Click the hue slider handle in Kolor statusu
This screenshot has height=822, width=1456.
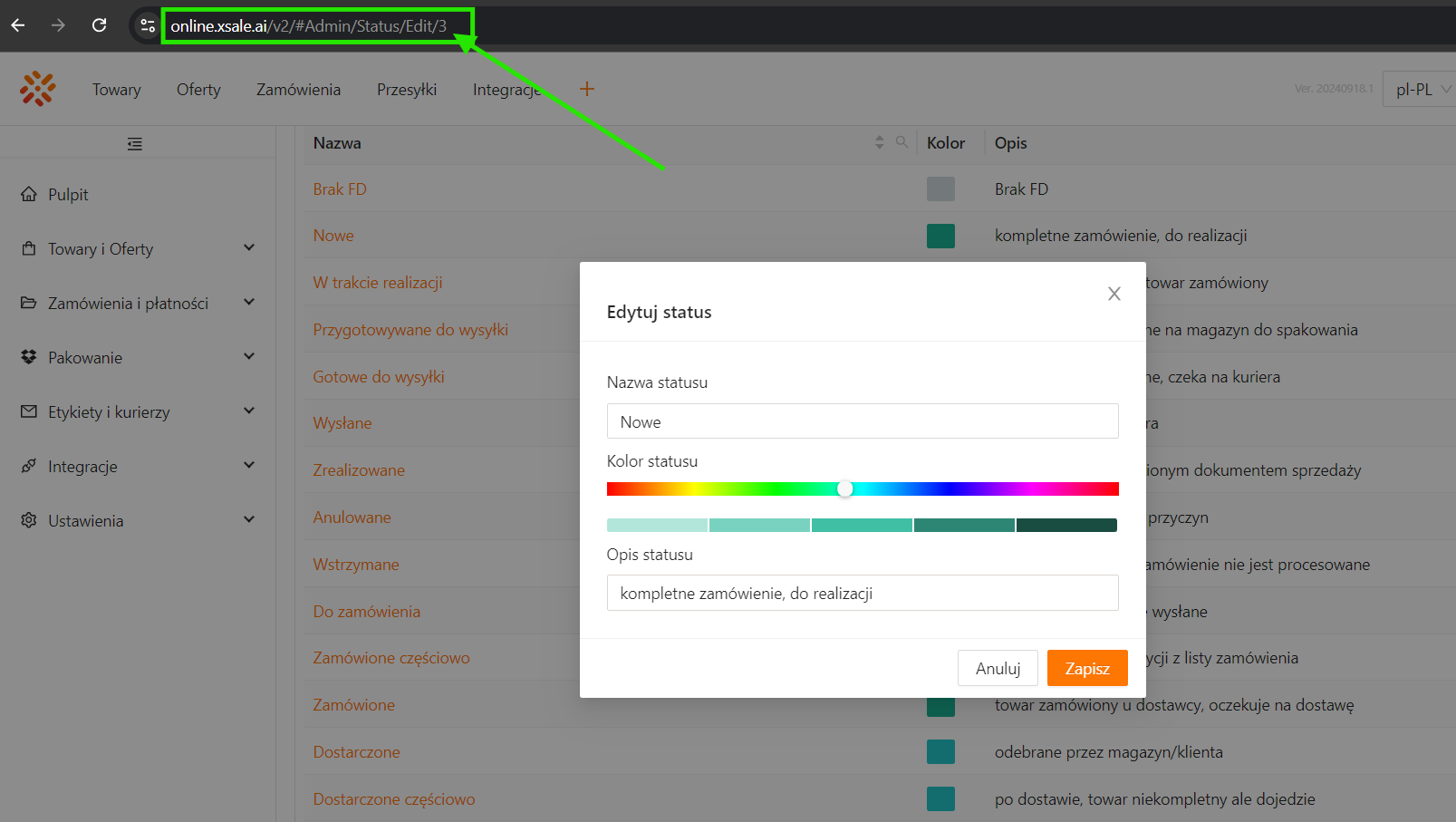845,489
